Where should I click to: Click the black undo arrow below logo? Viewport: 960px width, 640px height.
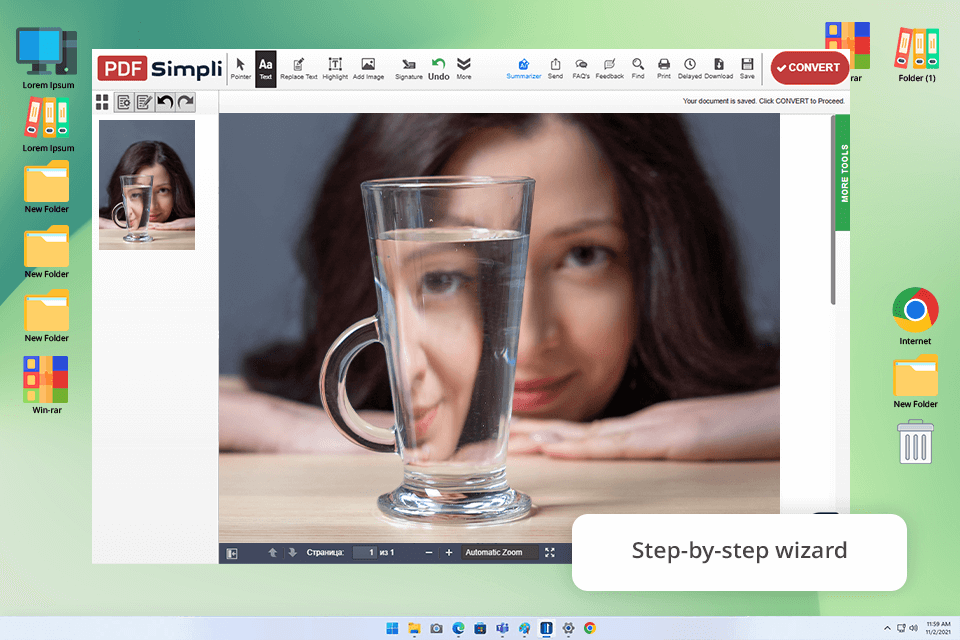pyautogui.click(x=165, y=102)
